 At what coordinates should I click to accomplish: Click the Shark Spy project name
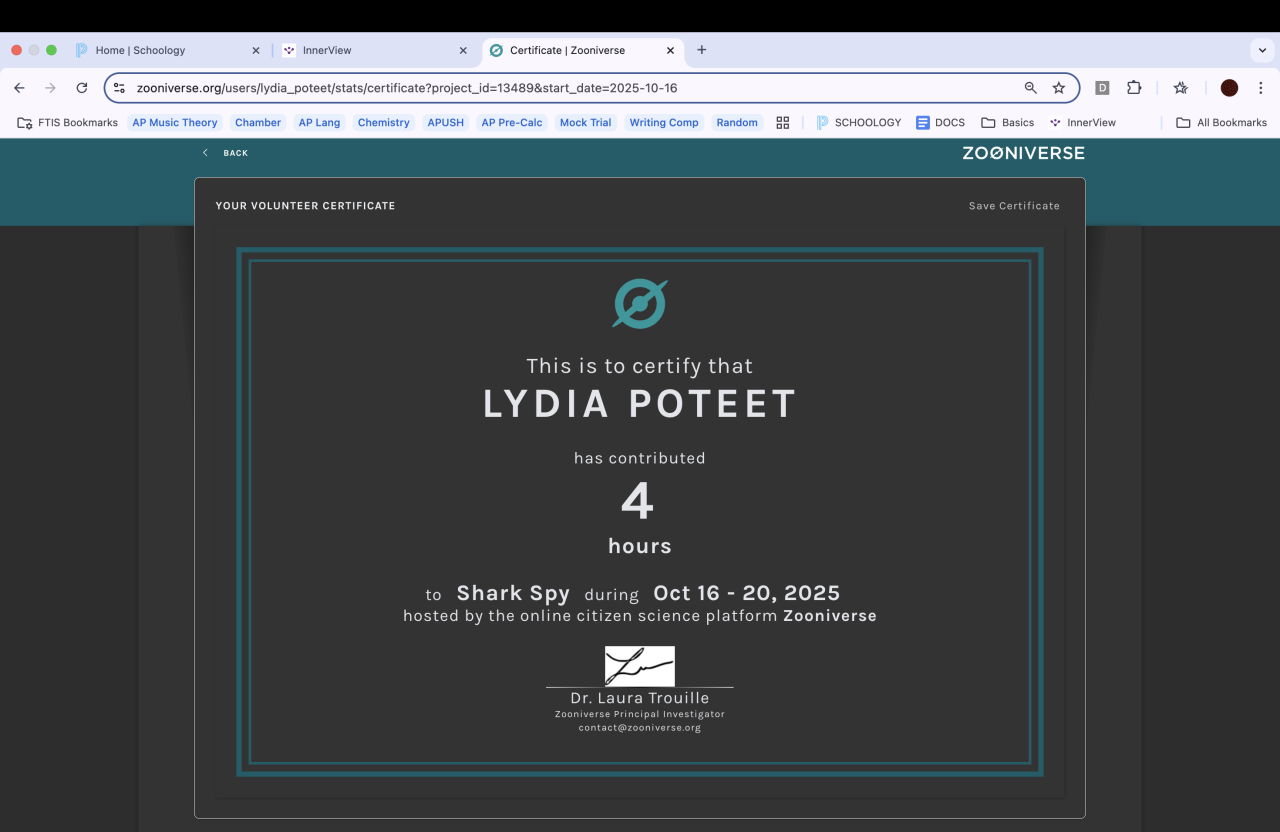(x=513, y=593)
